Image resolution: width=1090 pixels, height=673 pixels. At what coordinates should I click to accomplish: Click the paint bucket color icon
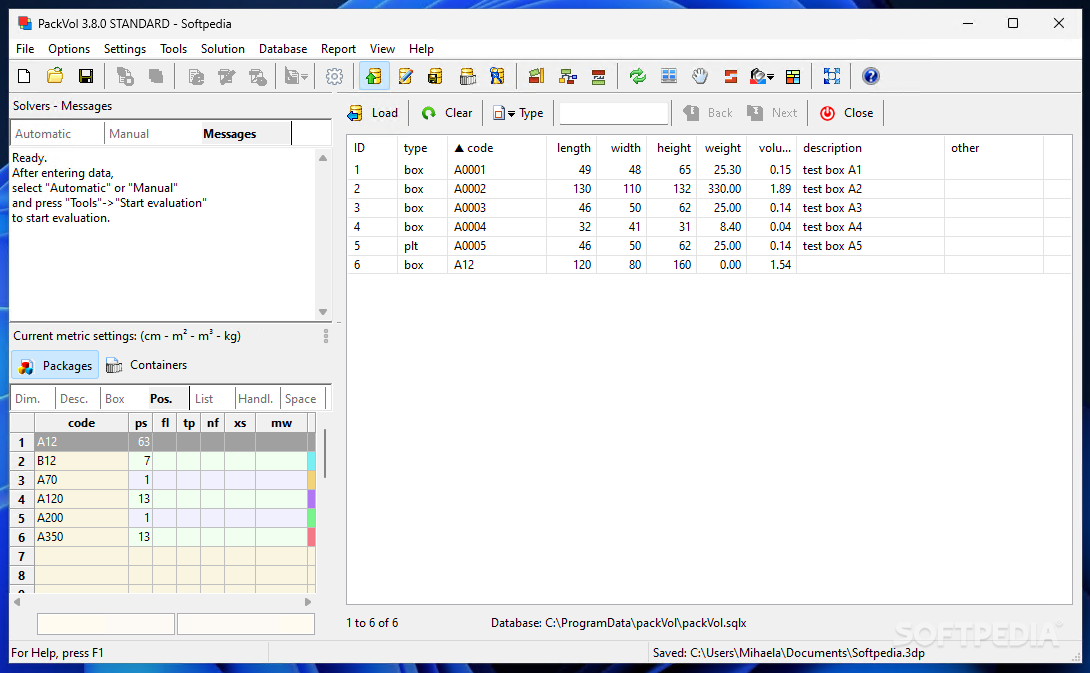click(x=758, y=76)
